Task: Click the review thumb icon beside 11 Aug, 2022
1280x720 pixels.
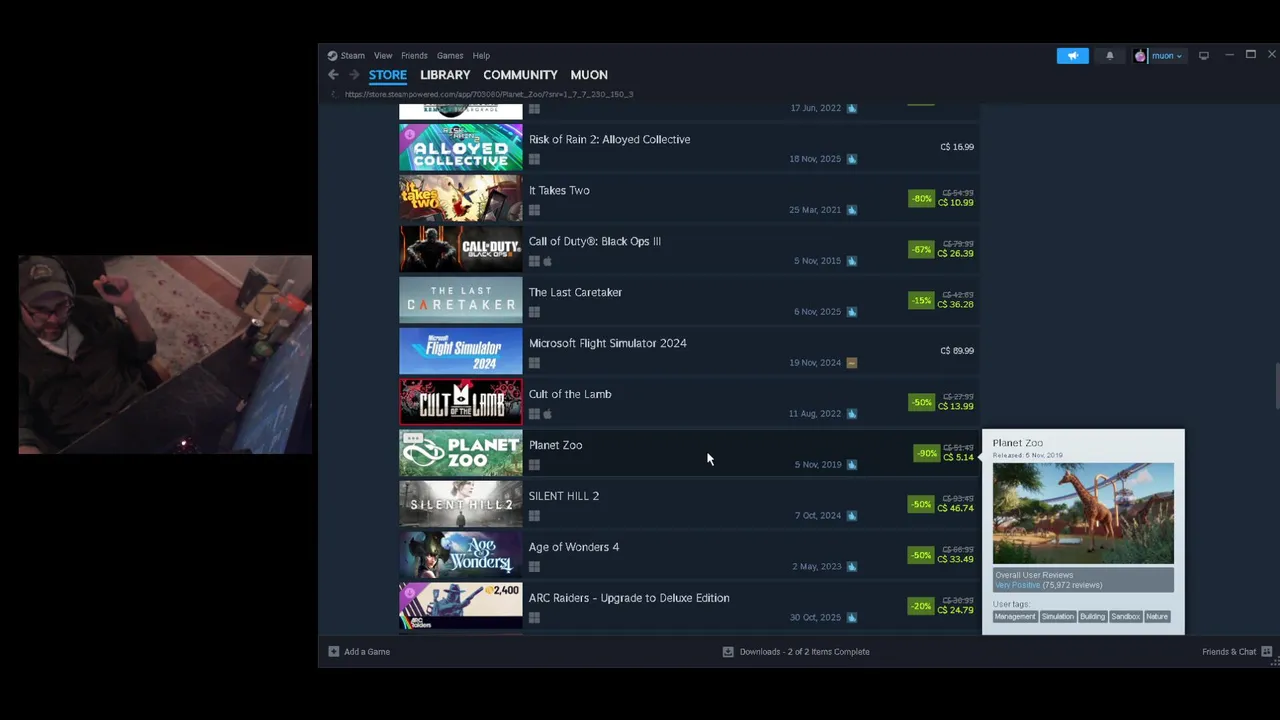Action: click(852, 414)
